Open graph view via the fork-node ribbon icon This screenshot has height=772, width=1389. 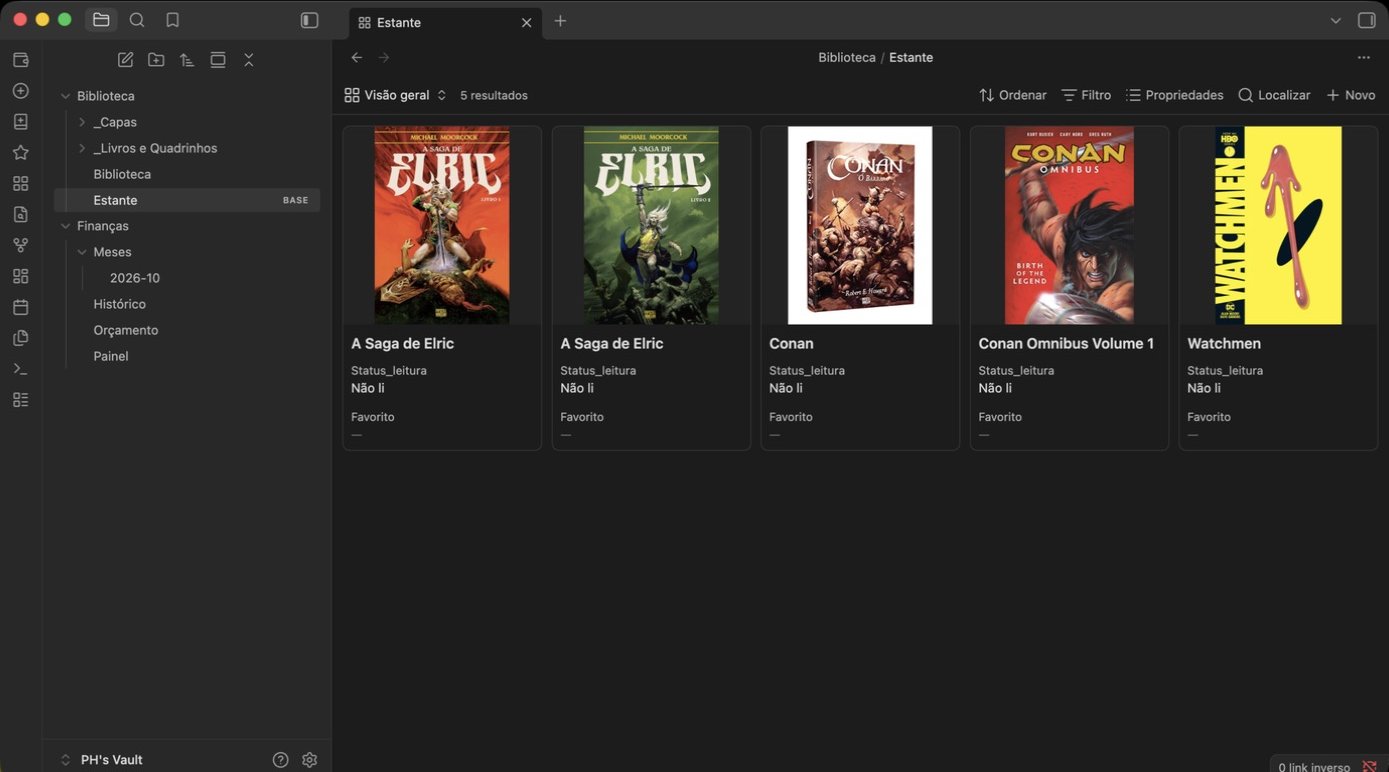[x=21, y=245]
